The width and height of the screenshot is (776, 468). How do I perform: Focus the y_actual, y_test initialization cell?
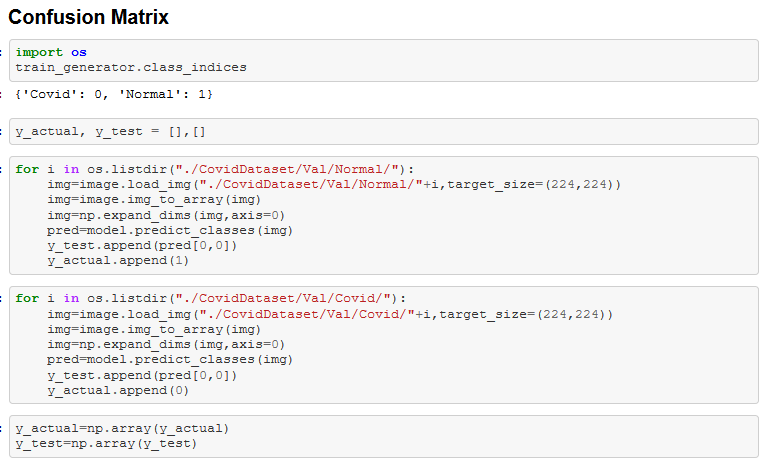(110, 131)
